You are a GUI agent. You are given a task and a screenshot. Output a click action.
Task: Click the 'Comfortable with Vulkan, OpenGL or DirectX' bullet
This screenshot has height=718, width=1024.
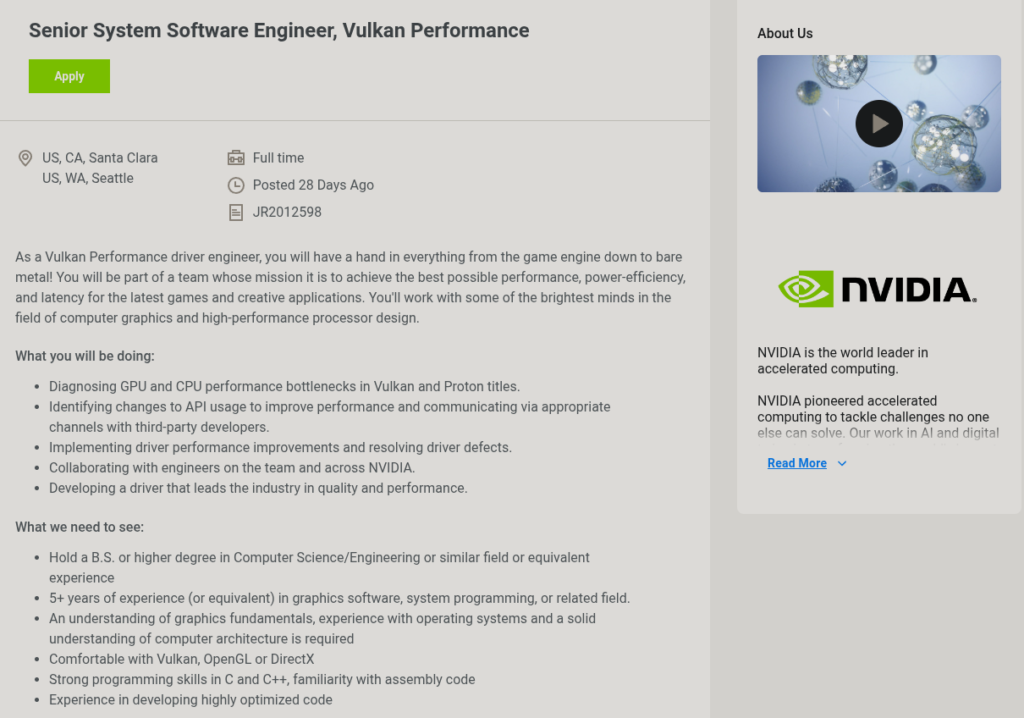(x=182, y=659)
